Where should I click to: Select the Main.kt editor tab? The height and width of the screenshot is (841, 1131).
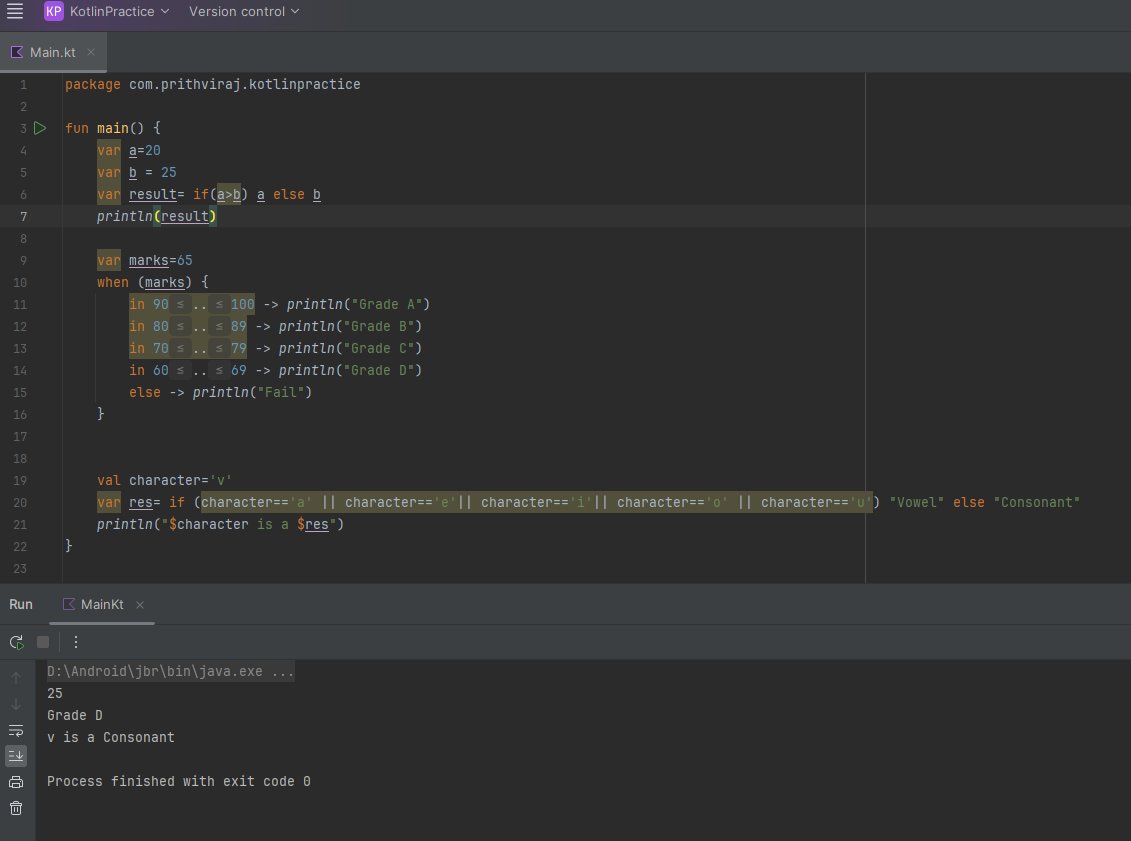[x=53, y=52]
